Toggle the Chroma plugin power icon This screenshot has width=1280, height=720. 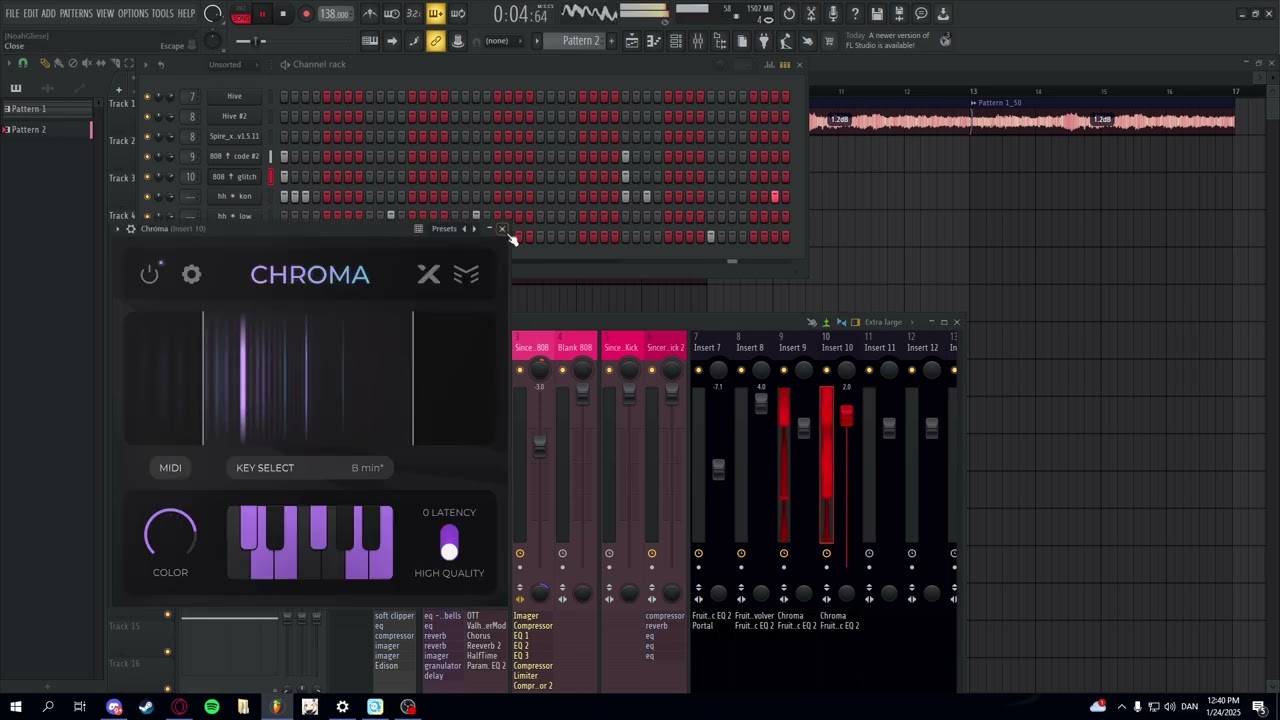150,274
